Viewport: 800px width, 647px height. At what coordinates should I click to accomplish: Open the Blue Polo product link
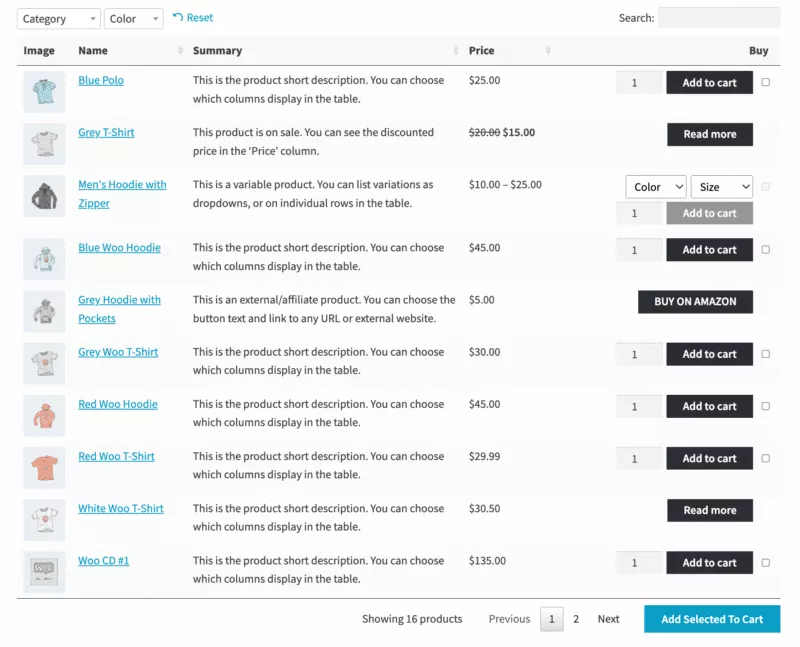101,80
